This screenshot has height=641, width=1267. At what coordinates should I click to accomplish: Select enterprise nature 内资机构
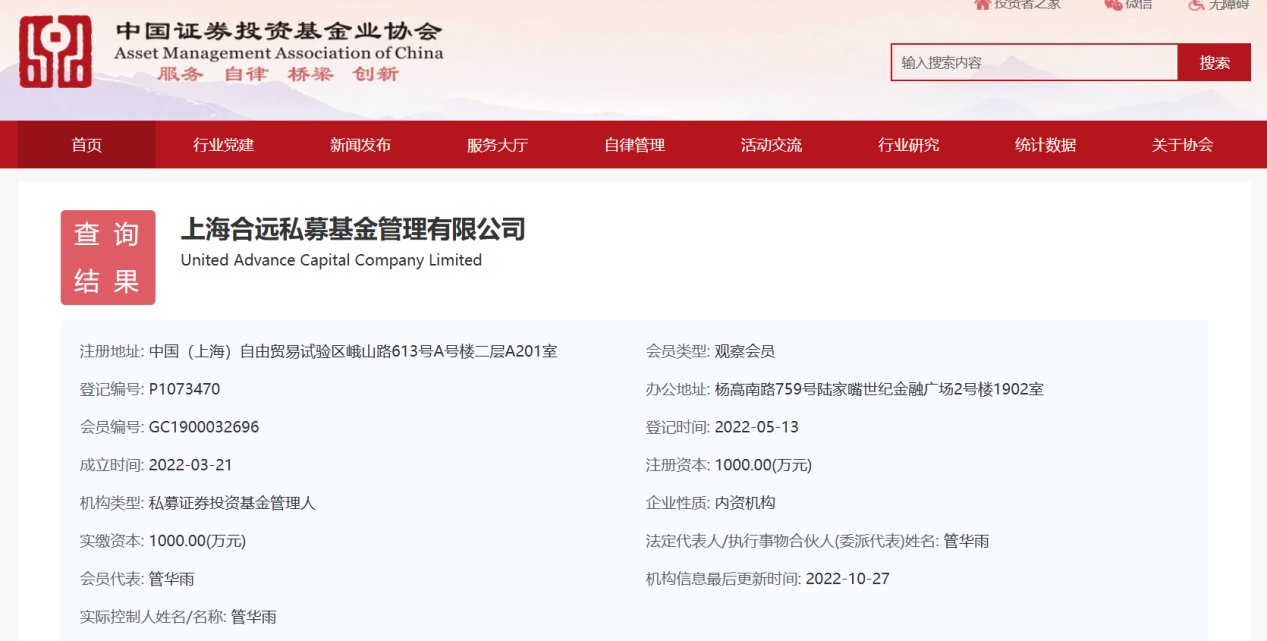745,503
